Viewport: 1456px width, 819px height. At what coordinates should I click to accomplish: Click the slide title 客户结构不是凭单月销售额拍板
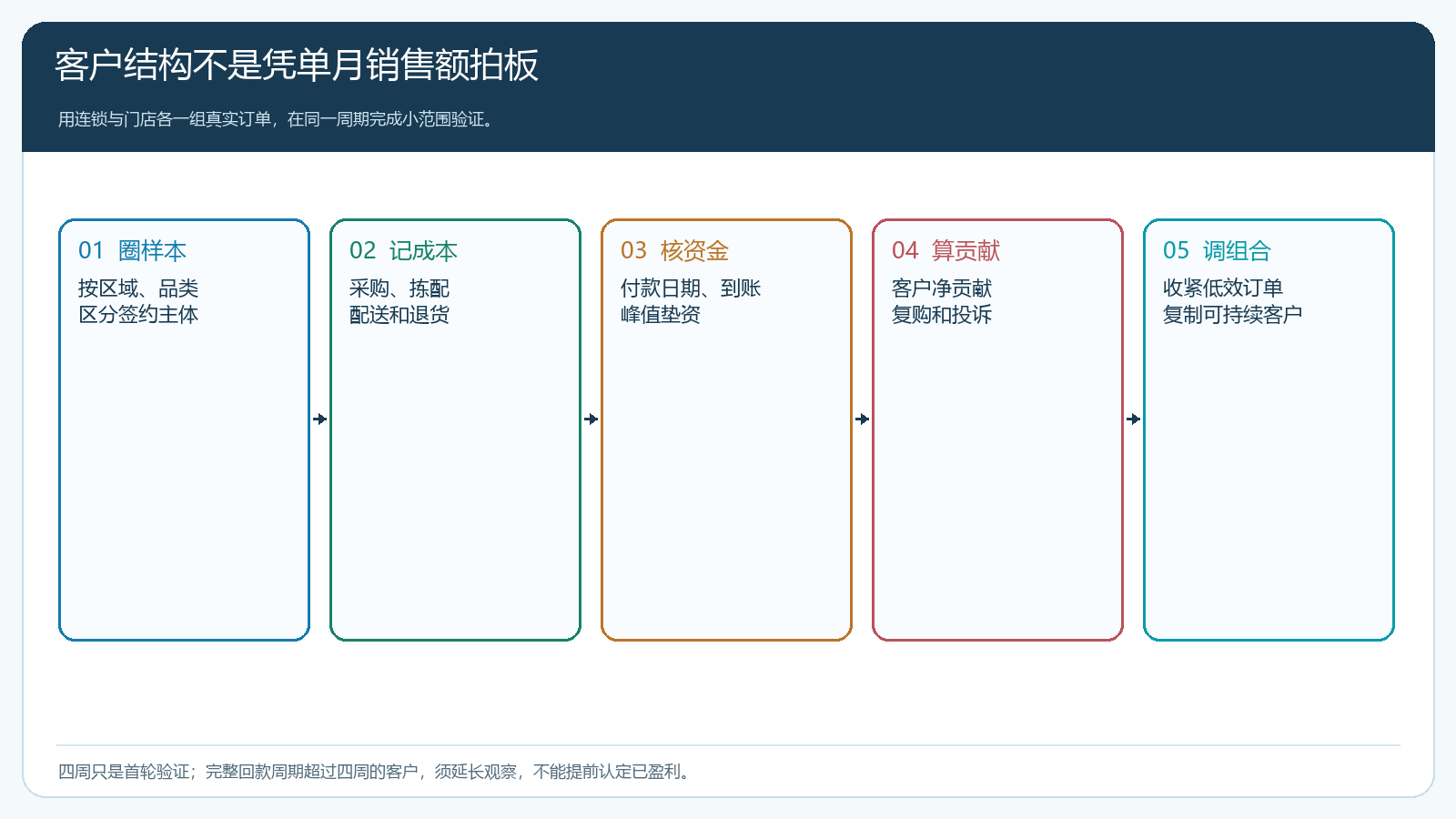point(297,66)
